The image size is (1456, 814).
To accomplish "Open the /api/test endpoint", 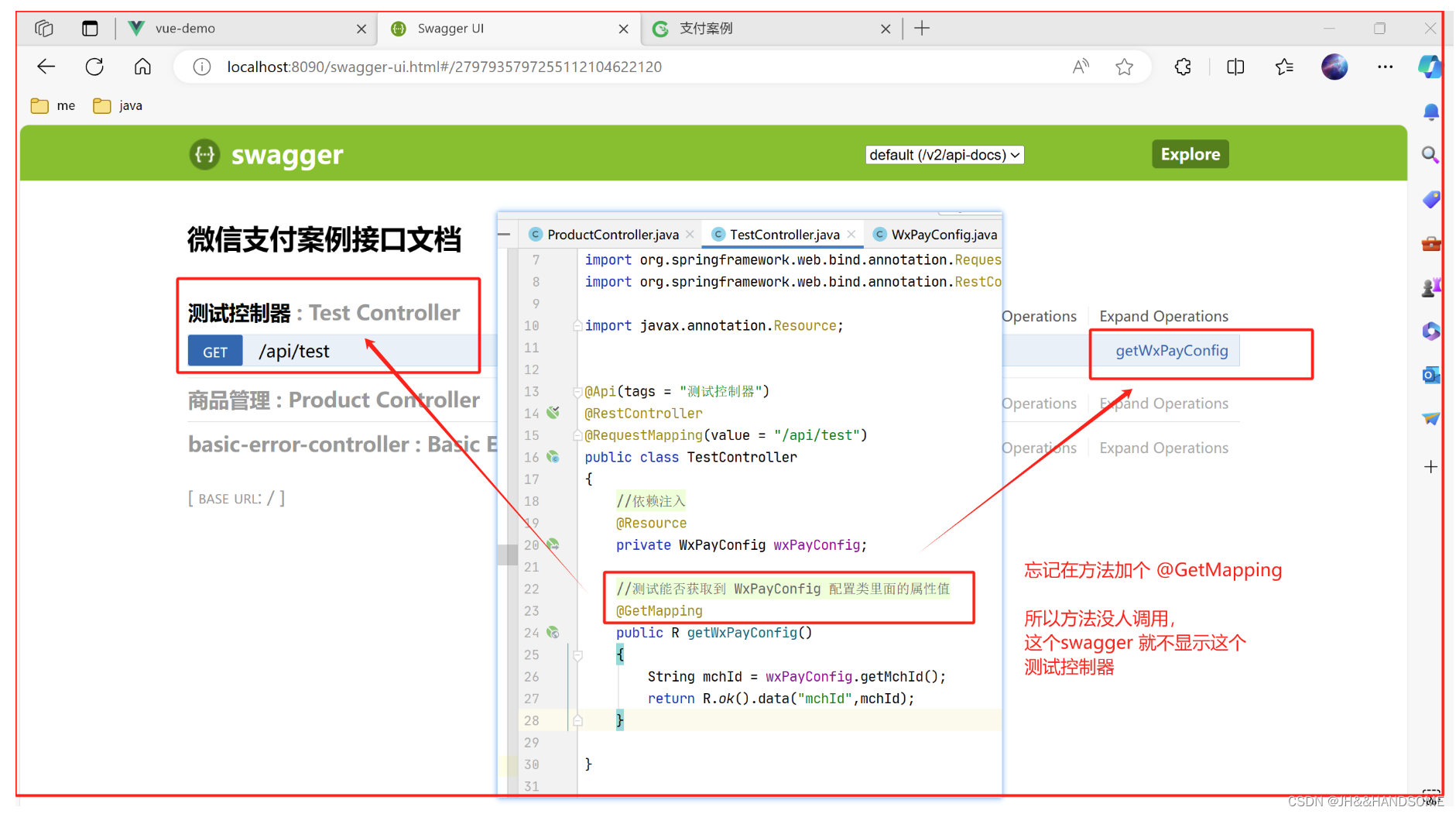I will point(294,352).
